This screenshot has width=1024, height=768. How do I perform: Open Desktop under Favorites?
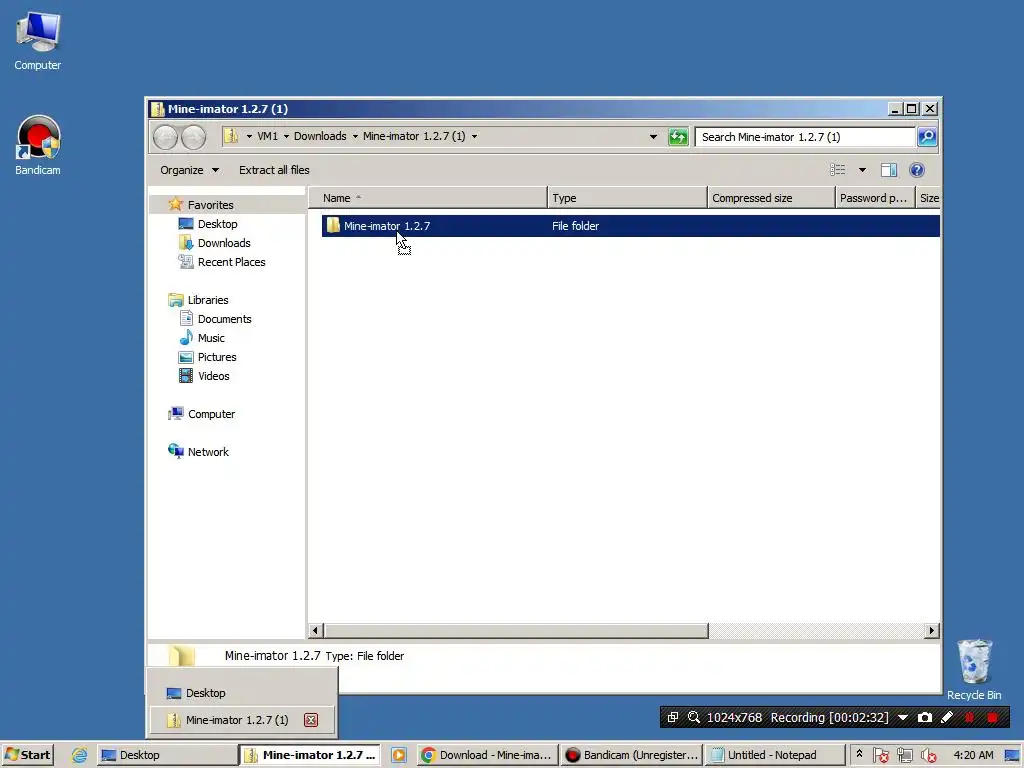click(217, 224)
